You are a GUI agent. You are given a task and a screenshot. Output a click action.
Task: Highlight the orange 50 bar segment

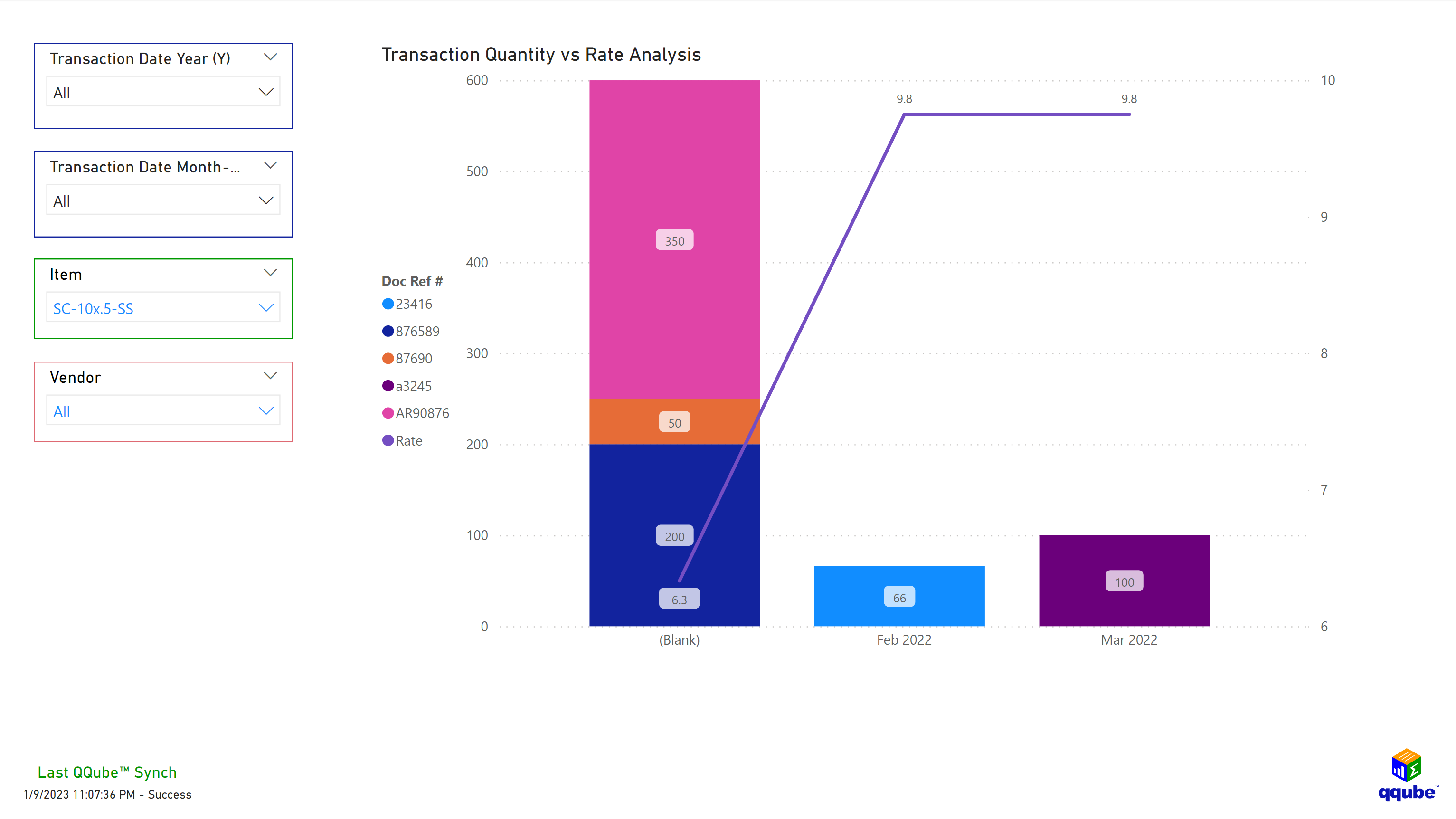tap(674, 421)
